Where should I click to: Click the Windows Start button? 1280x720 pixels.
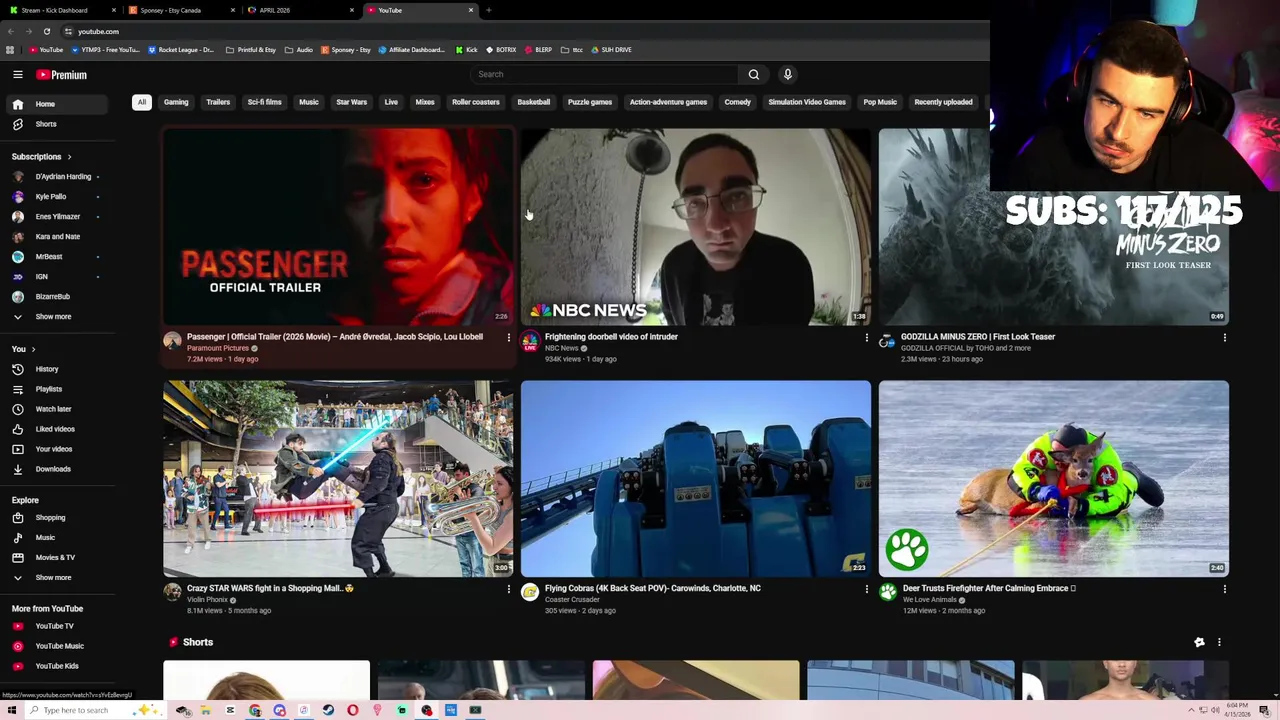point(12,710)
